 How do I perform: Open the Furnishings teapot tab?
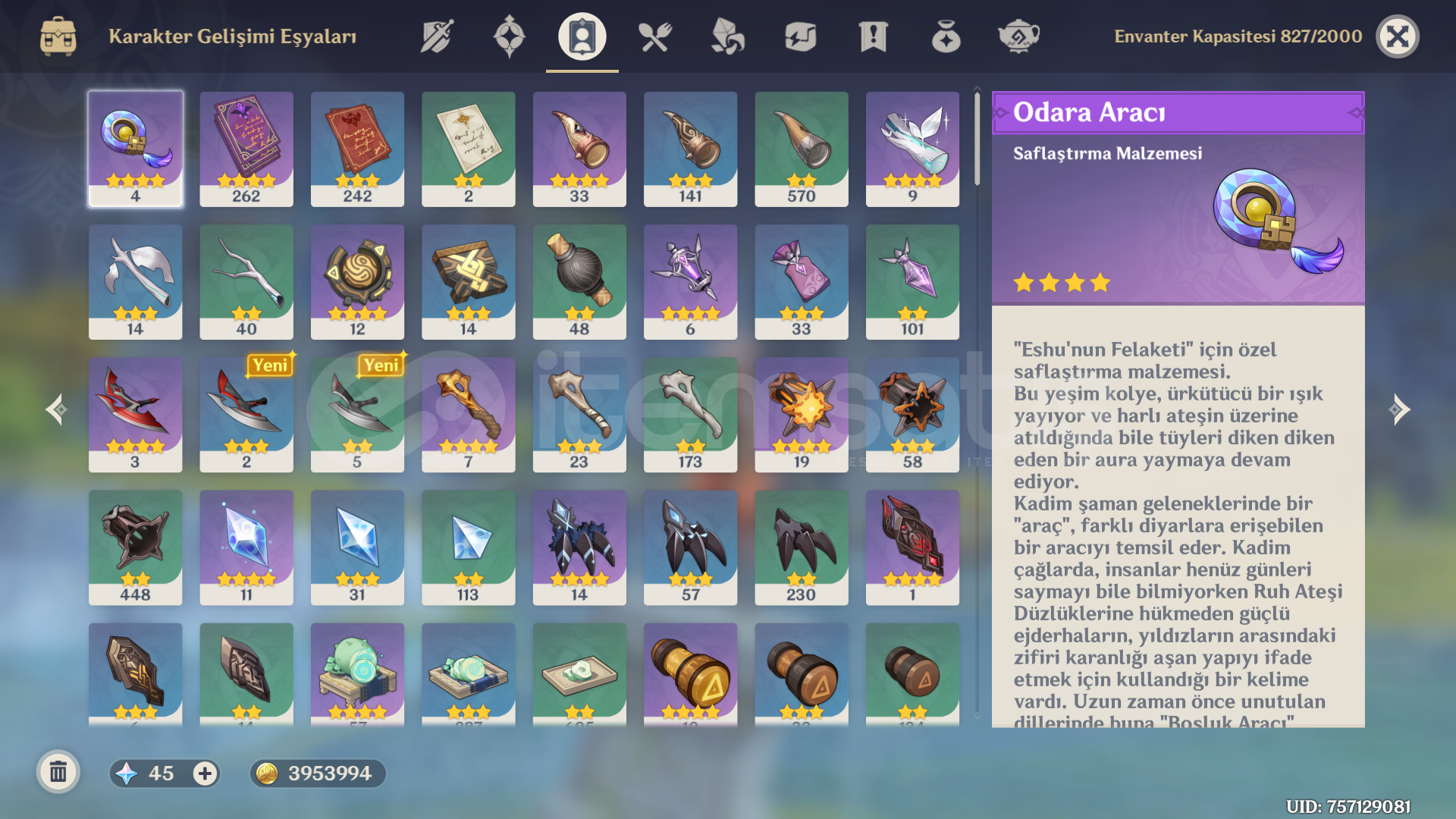click(x=1019, y=36)
